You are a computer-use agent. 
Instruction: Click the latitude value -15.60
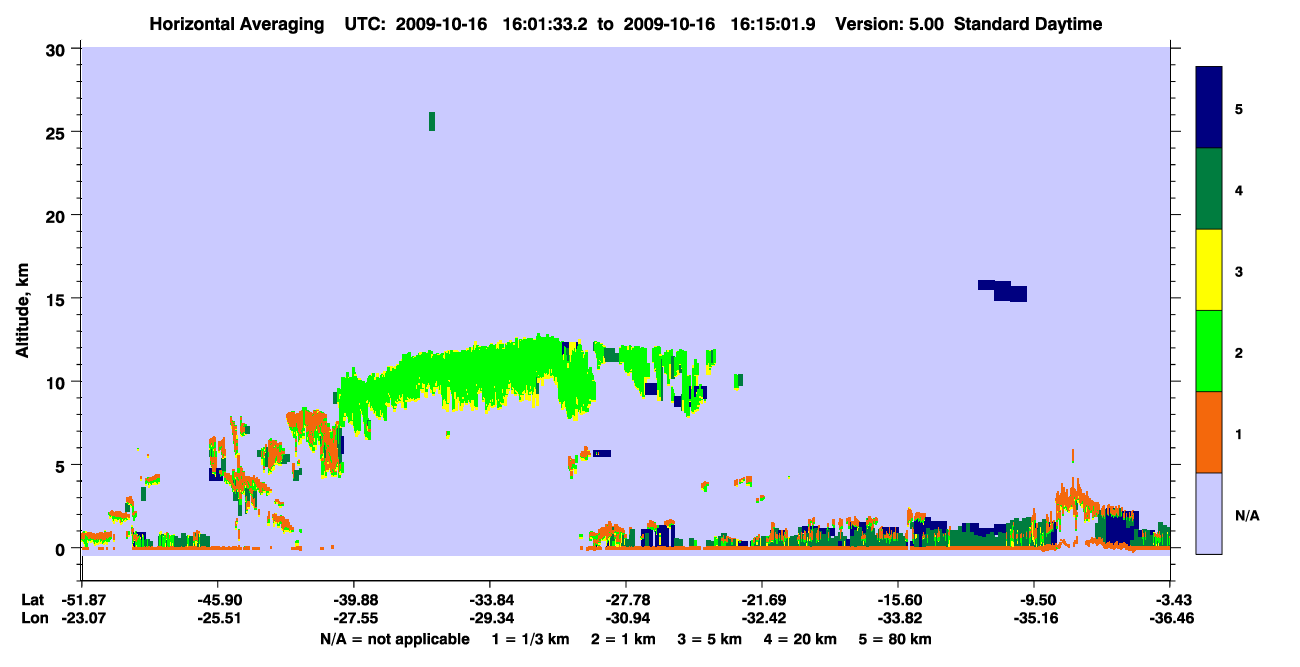(x=898, y=599)
